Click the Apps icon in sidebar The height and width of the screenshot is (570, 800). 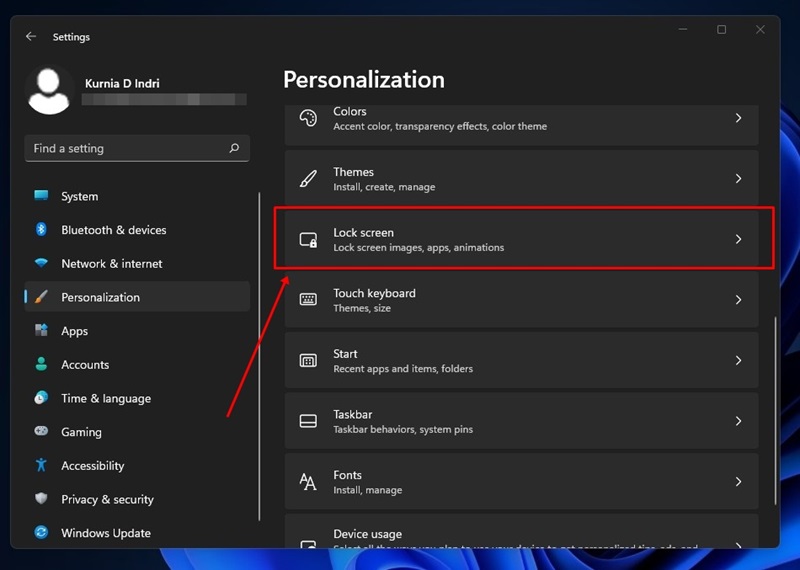[x=41, y=330]
